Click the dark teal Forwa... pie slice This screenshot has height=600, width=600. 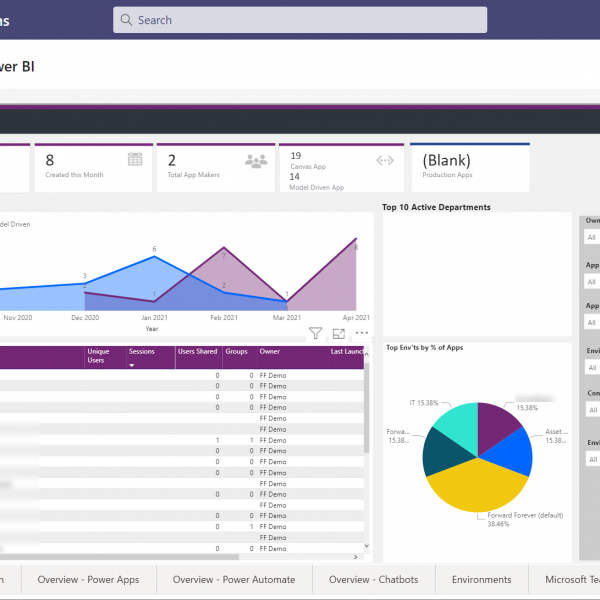(x=443, y=453)
